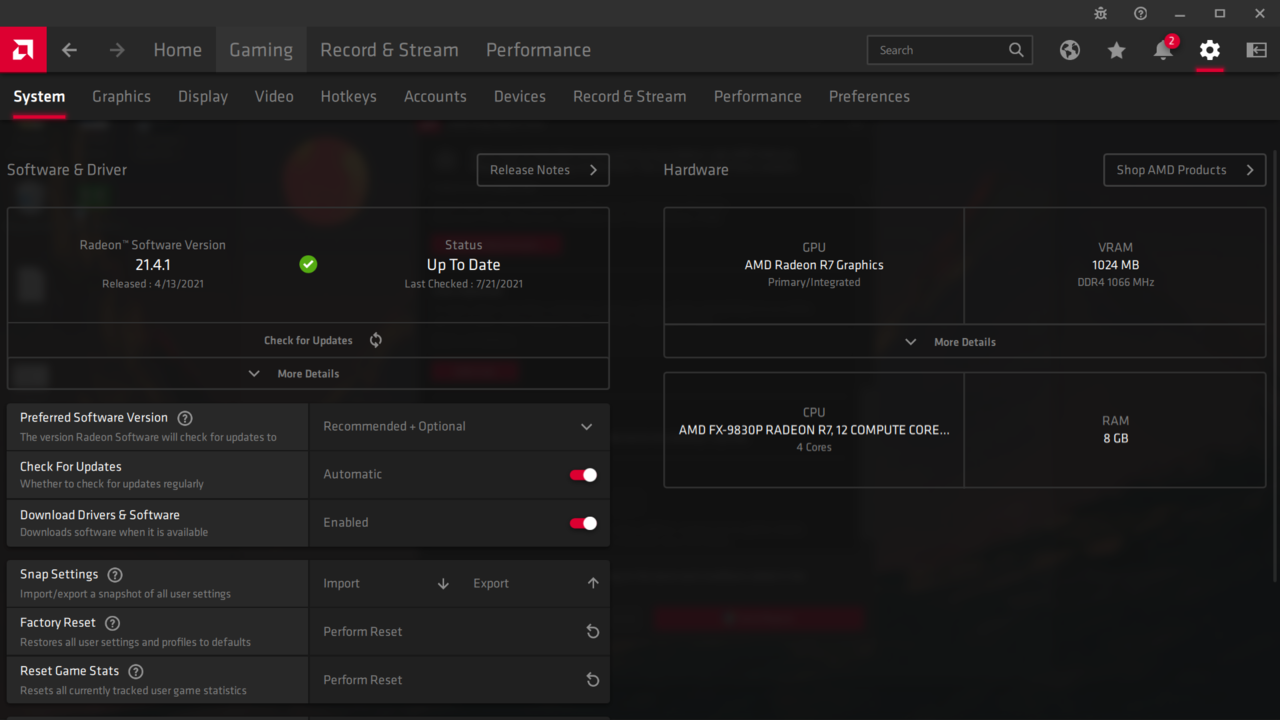Expand More Details under Software & Driver
The height and width of the screenshot is (720, 1280).
(x=308, y=373)
